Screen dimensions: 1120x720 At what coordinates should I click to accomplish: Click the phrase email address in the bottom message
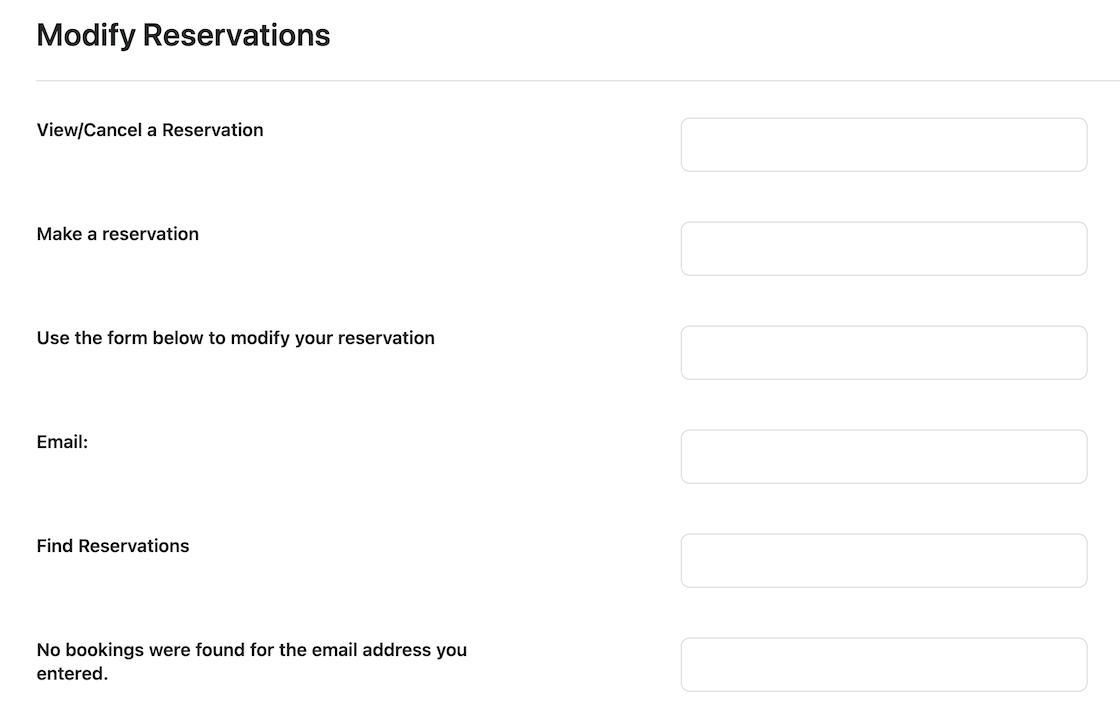pos(372,650)
